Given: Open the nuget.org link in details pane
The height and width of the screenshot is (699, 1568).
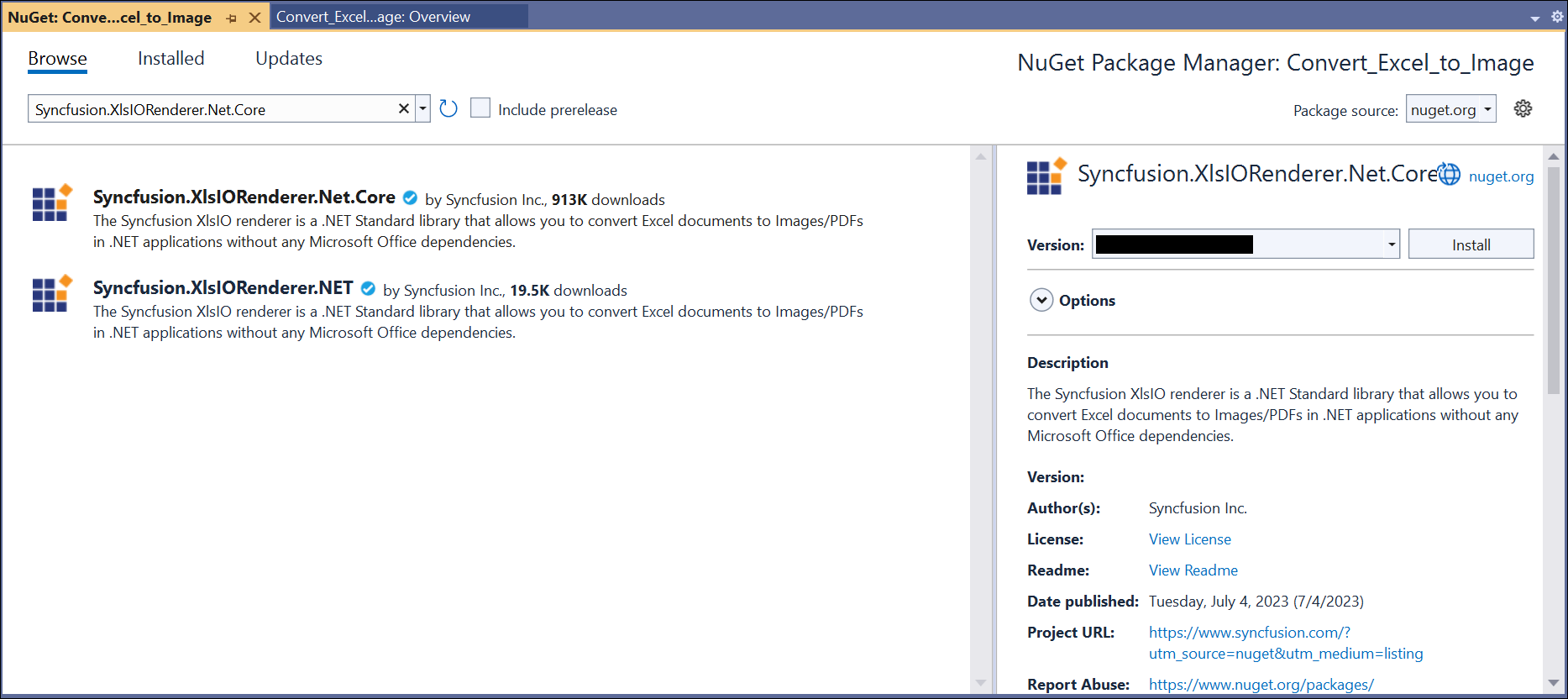Looking at the screenshot, I should [1501, 176].
